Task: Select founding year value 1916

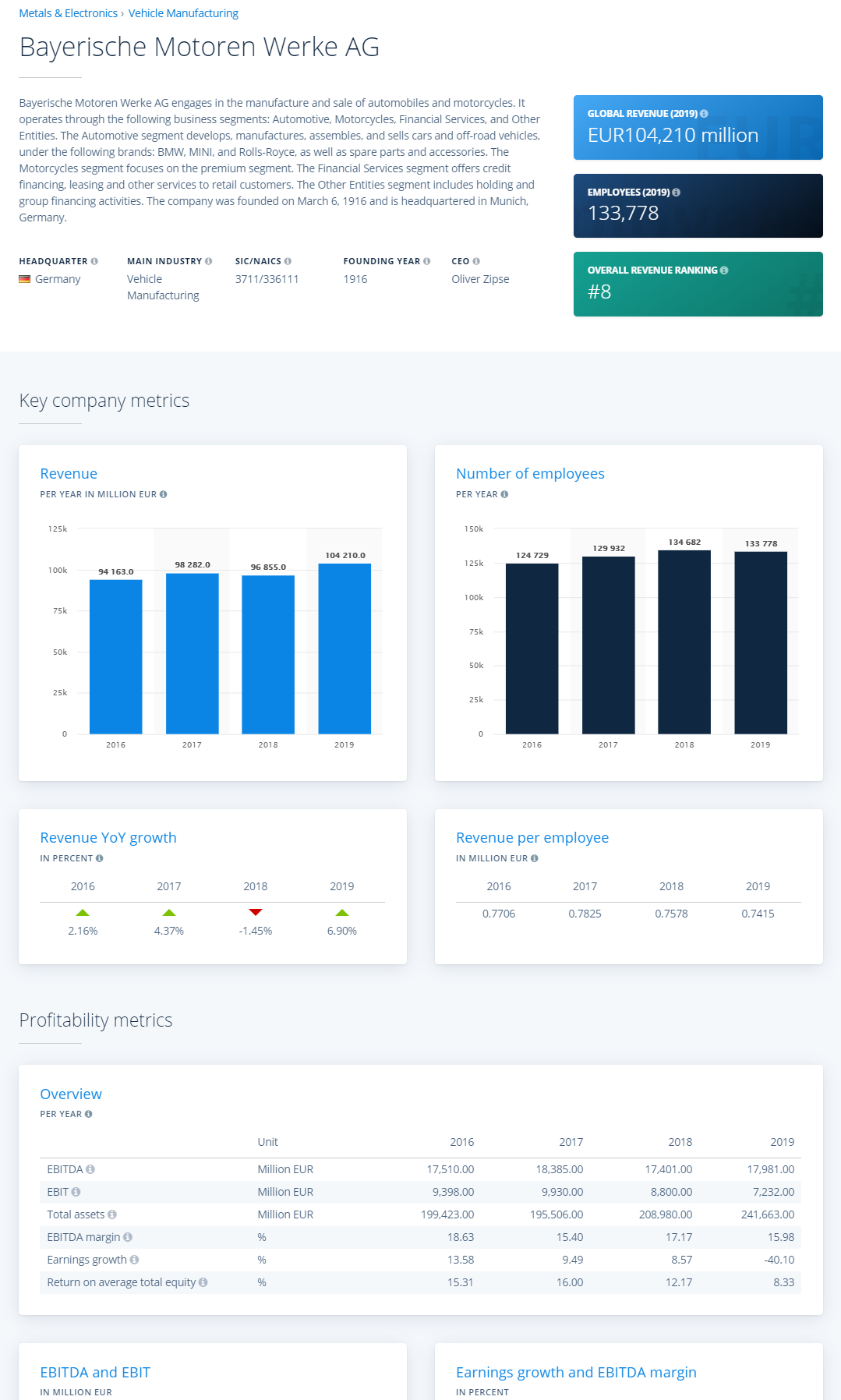Action: coord(355,279)
